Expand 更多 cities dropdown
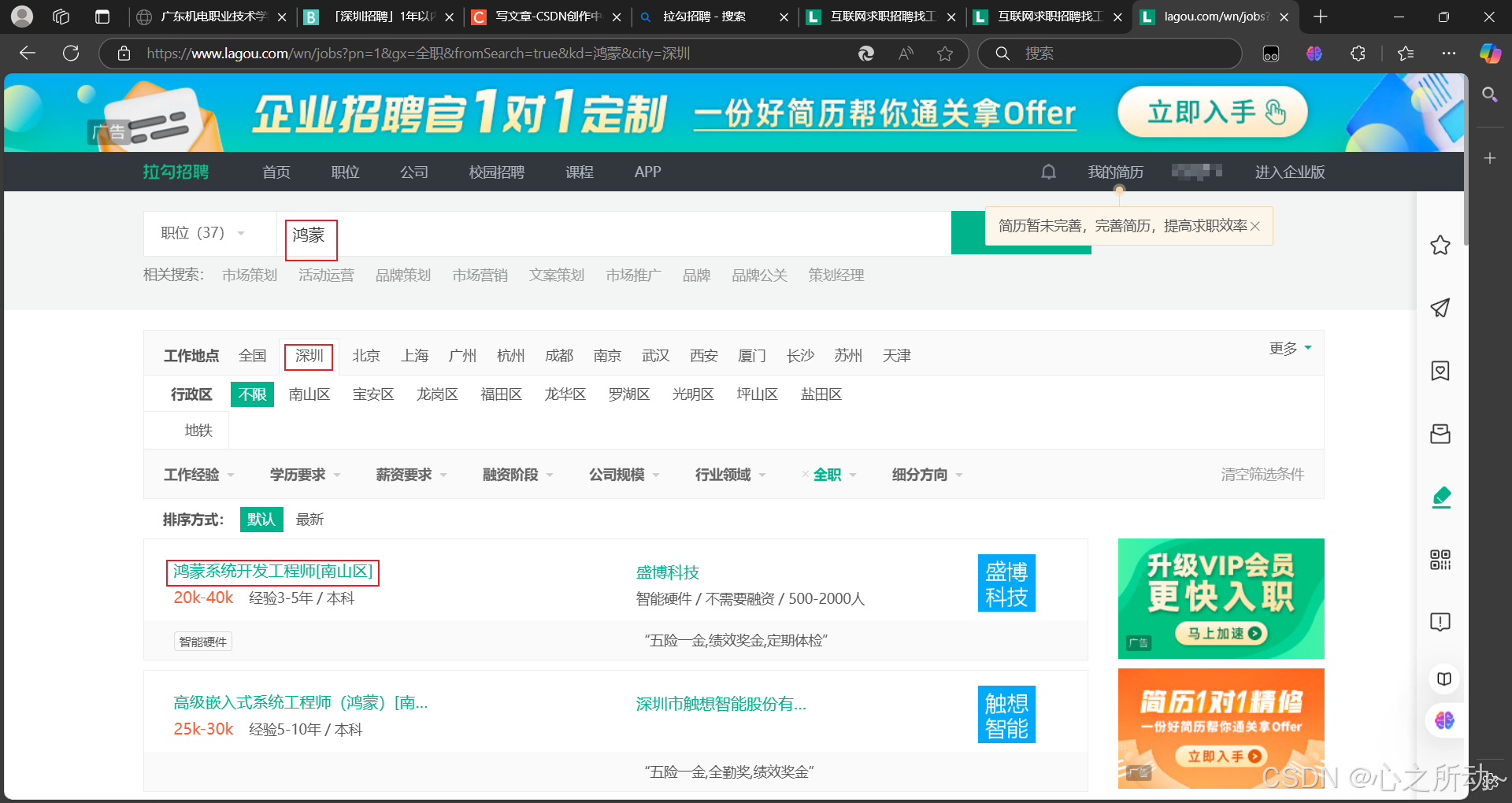The image size is (1512, 803). click(x=1290, y=348)
